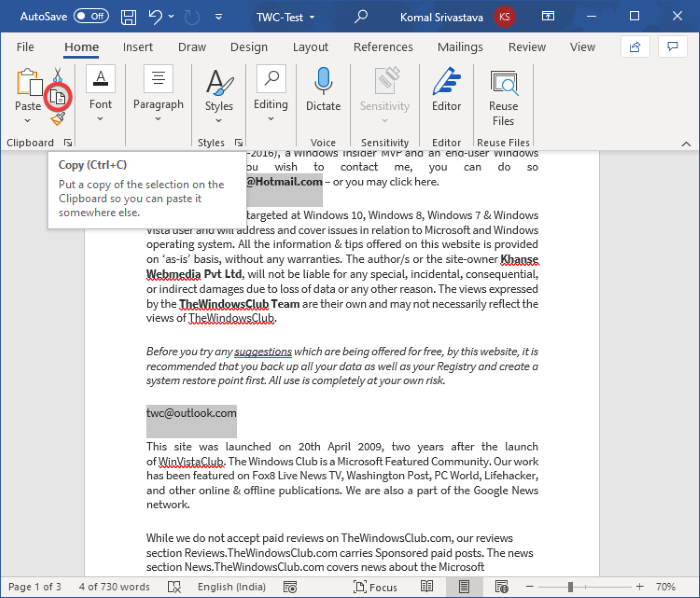
Task: Click the macro recording status icon
Action: click(x=290, y=587)
